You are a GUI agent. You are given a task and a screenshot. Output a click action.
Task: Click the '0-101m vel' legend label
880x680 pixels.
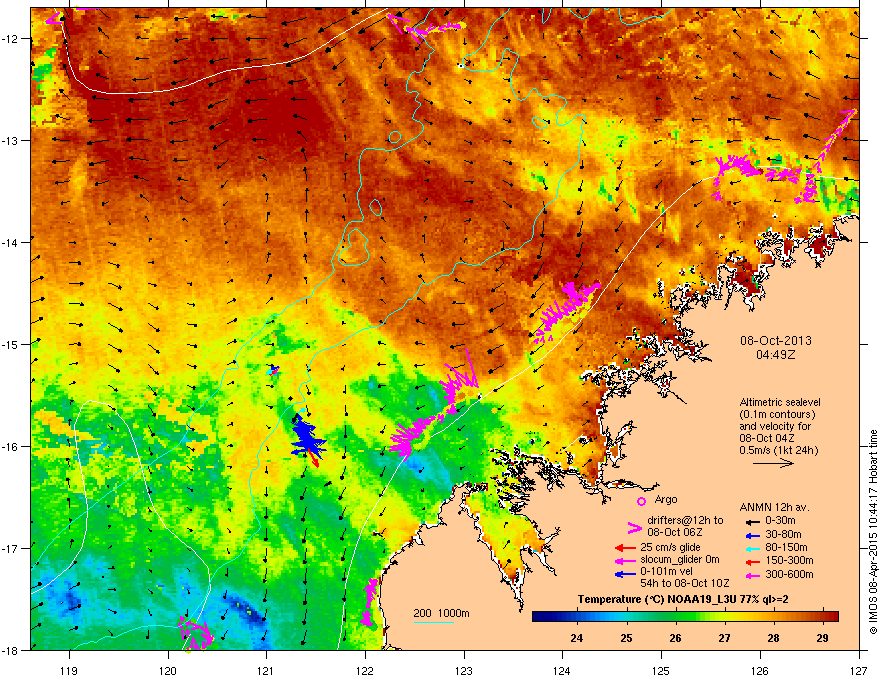tap(666, 571)
